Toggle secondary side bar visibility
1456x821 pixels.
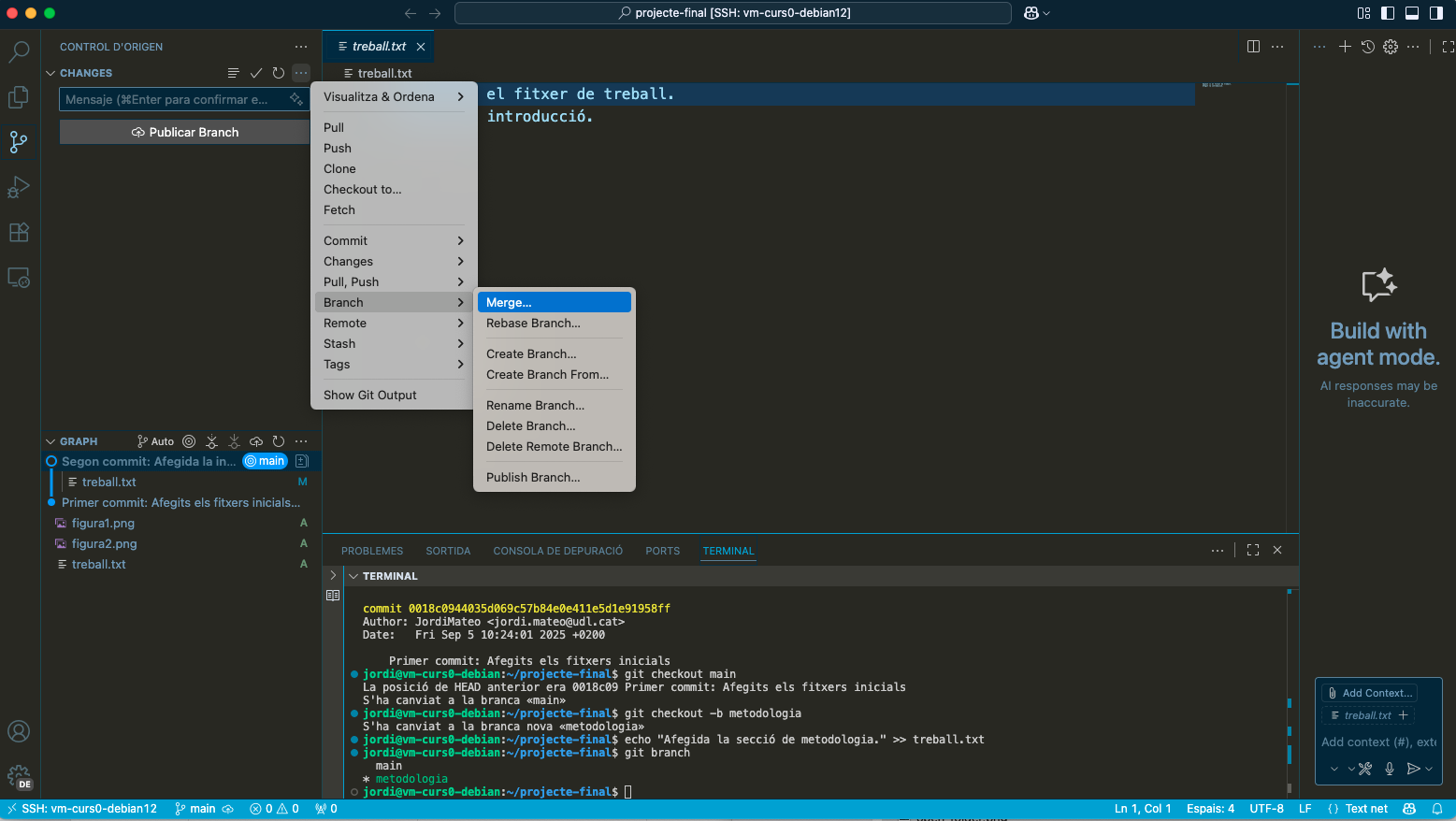tap(1436, 13)
